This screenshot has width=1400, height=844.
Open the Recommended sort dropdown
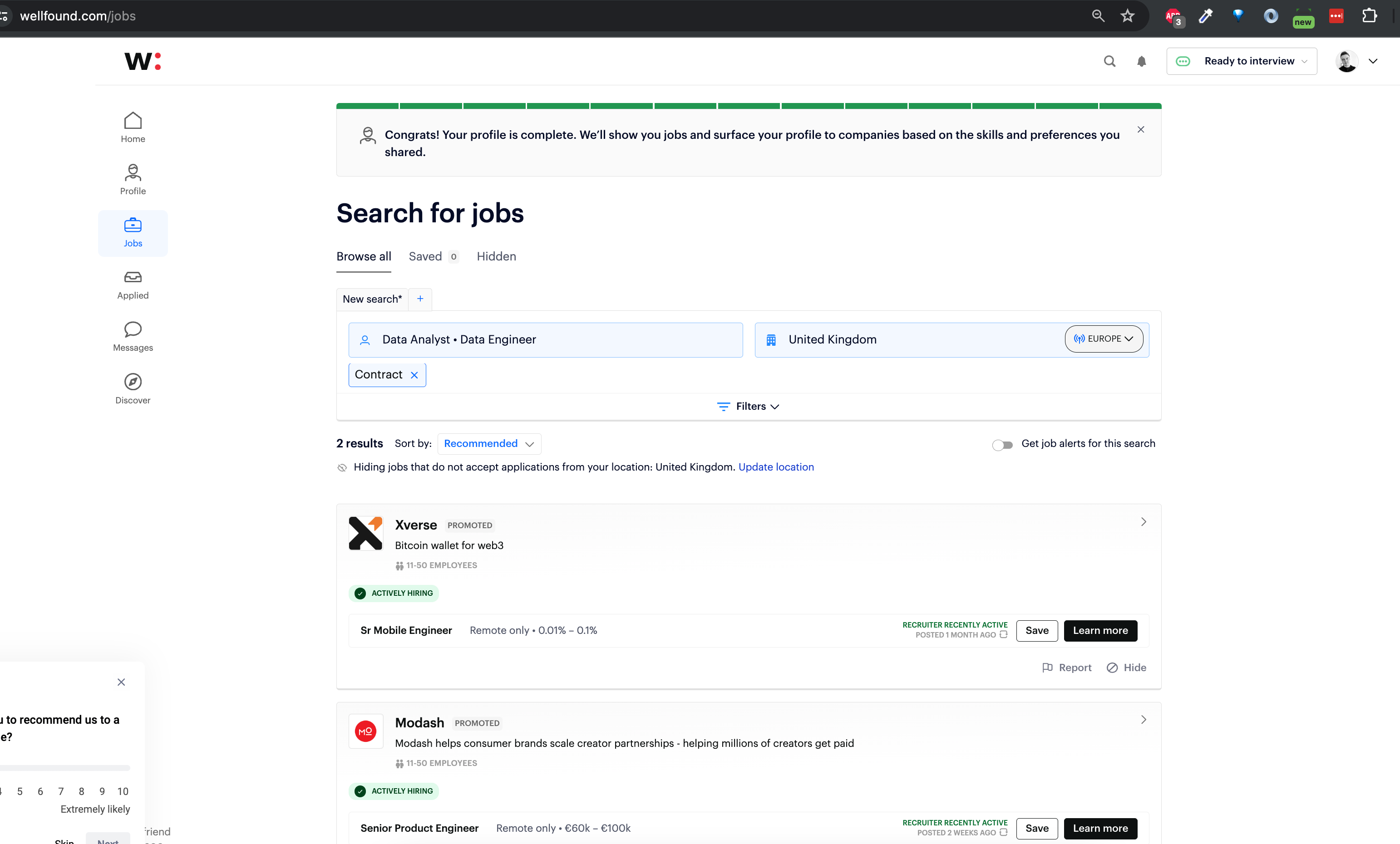488,444
